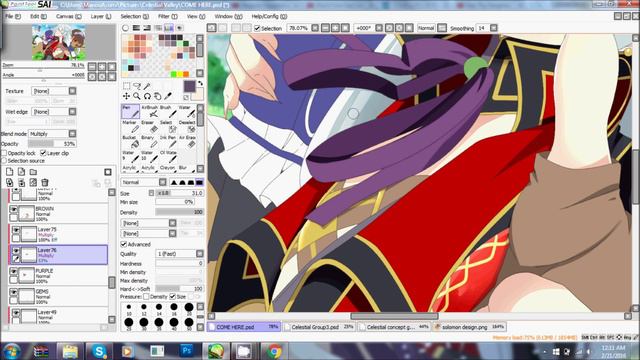The width and height of the screenshot is (640, 360).
Task: Select the rectangular selection tool
Action: (127, 86)
